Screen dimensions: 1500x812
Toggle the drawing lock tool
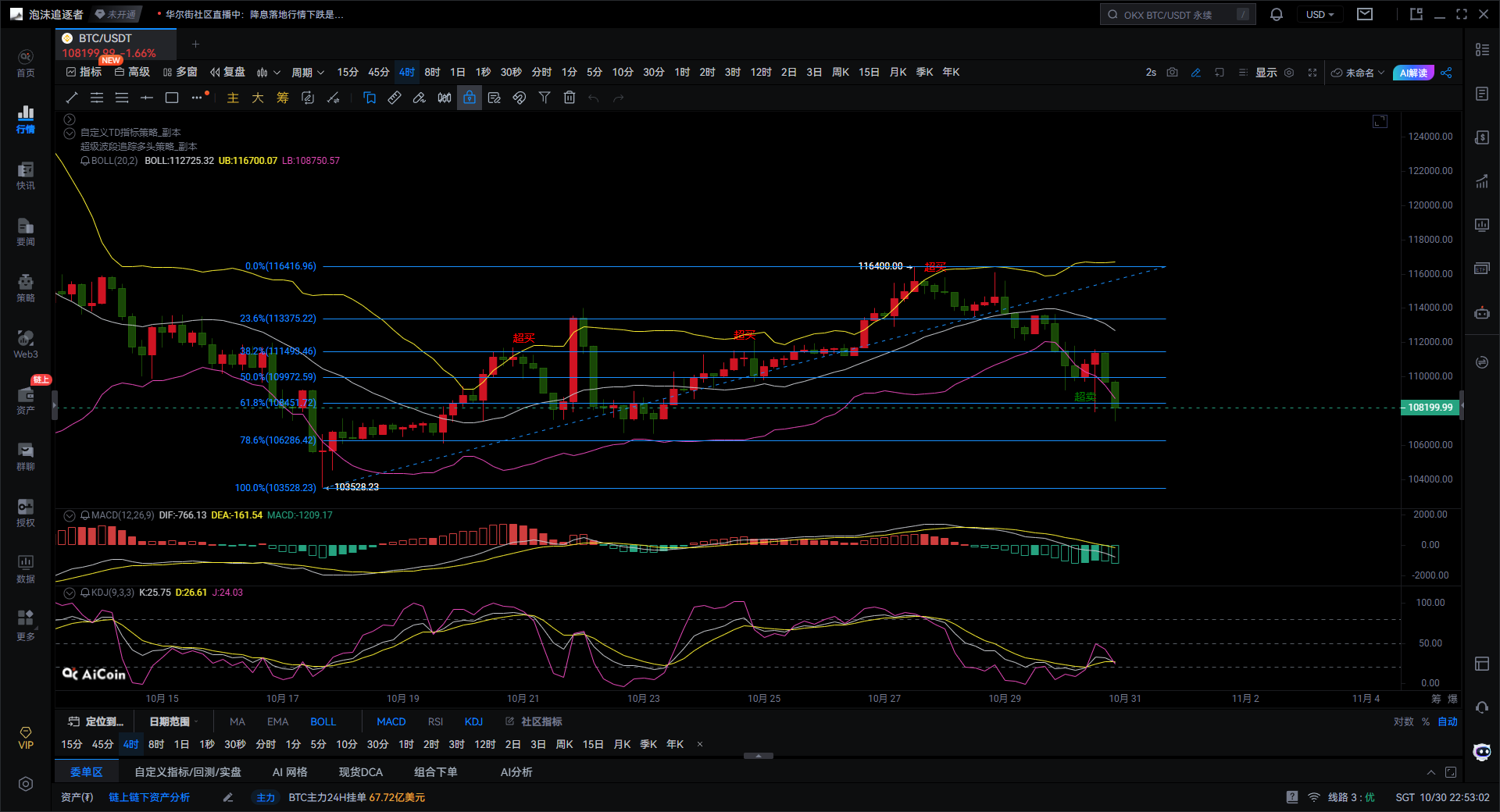pos(470,98)
